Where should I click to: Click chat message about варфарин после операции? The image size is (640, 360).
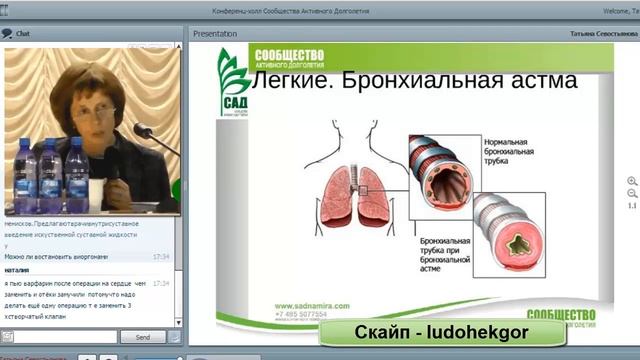pyautogui.click(x=76, y=300)
